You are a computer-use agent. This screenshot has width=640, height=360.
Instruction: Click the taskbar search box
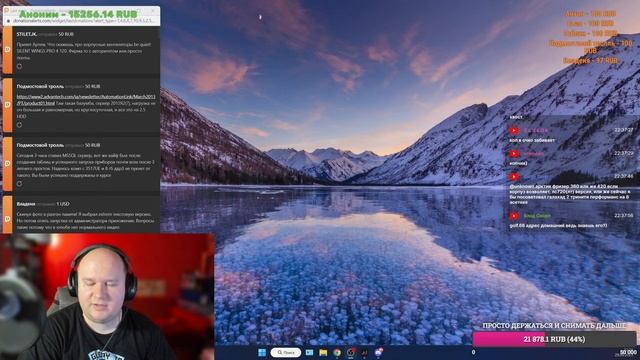coord(286,352)
